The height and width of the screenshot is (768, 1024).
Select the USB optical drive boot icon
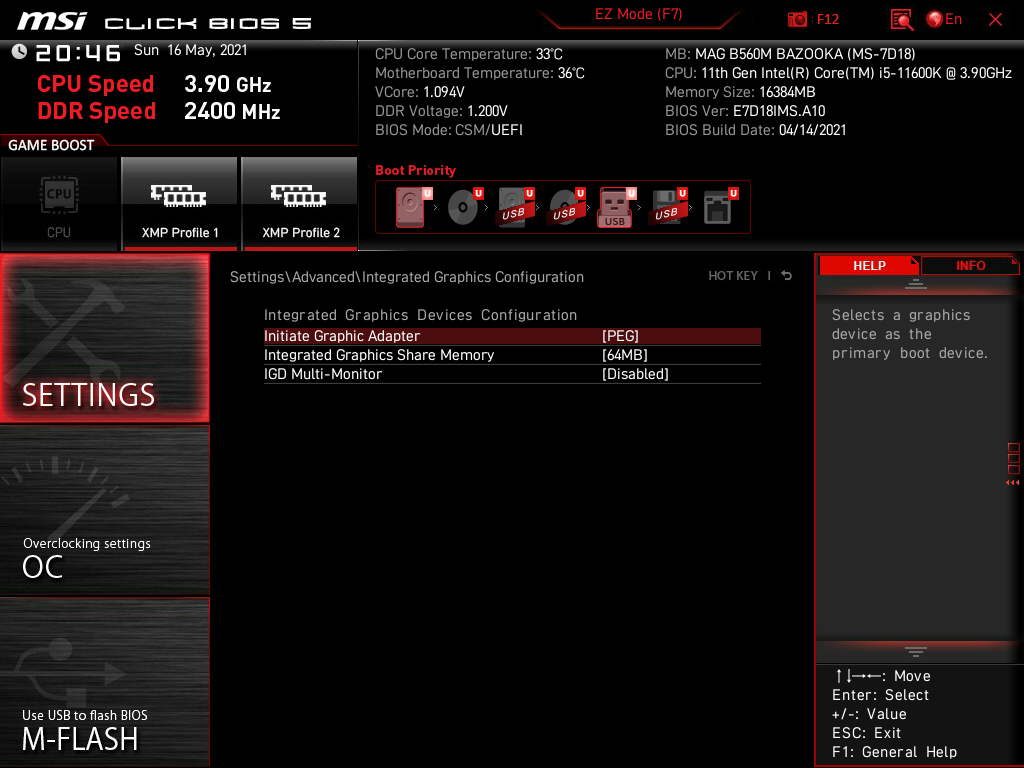(567, 207)
